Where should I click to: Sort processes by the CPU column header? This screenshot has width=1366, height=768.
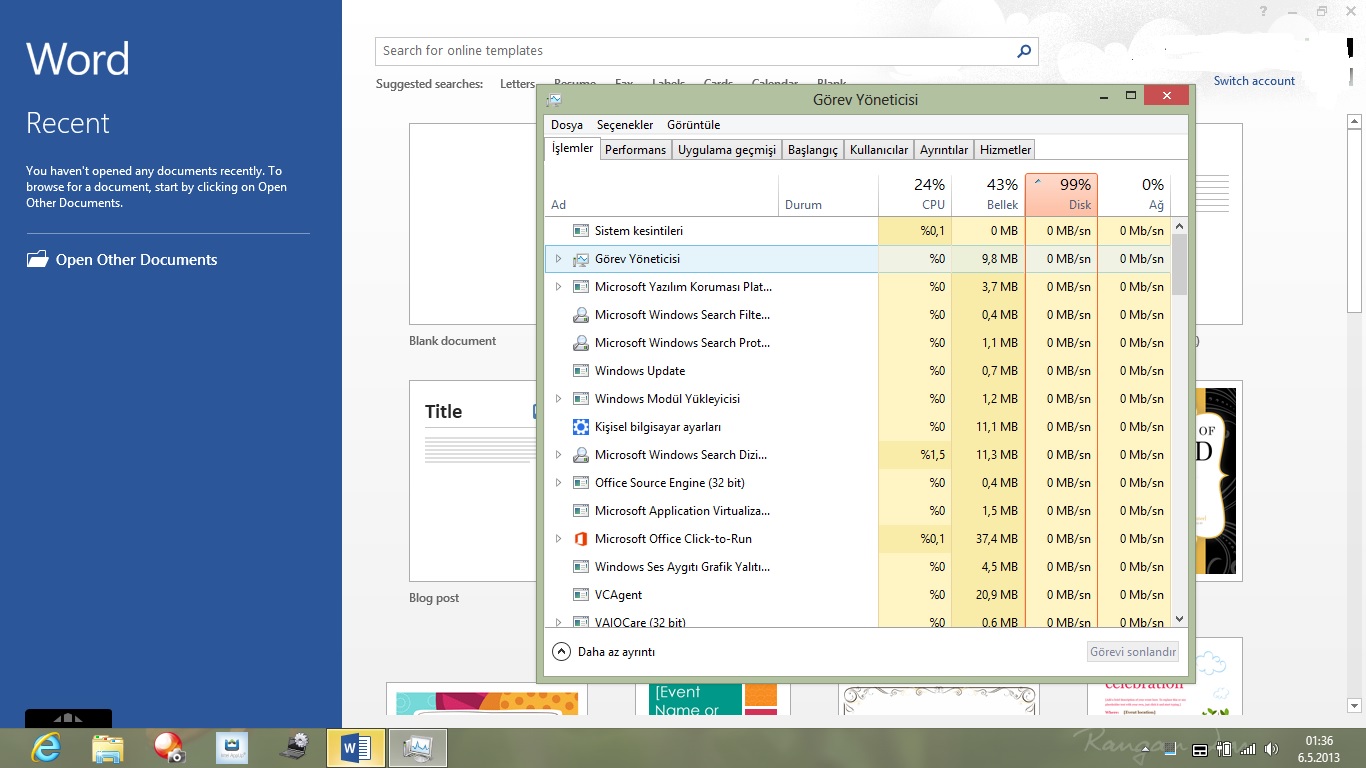click(x=914, y=194)
